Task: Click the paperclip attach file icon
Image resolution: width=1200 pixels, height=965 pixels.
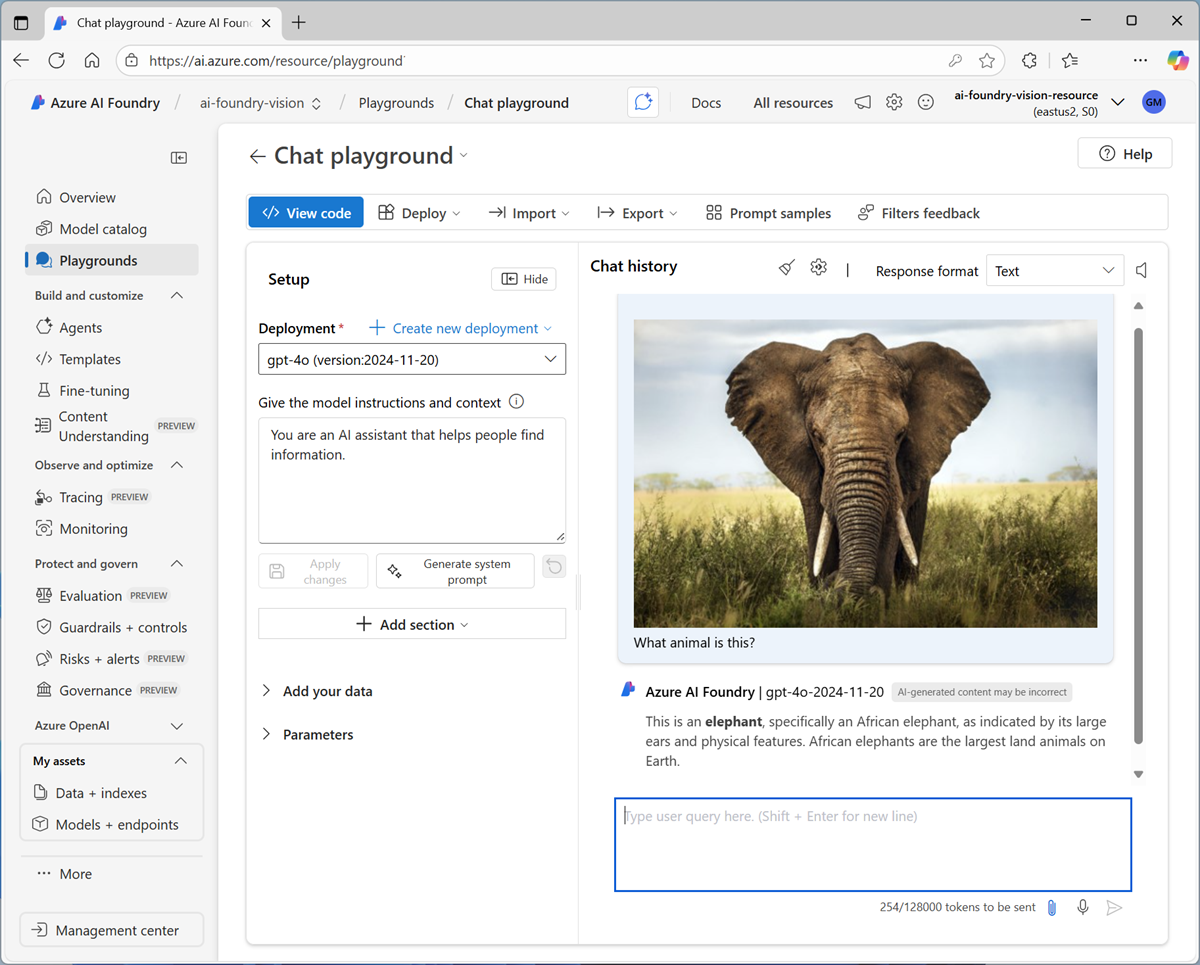Action: 1052,908
